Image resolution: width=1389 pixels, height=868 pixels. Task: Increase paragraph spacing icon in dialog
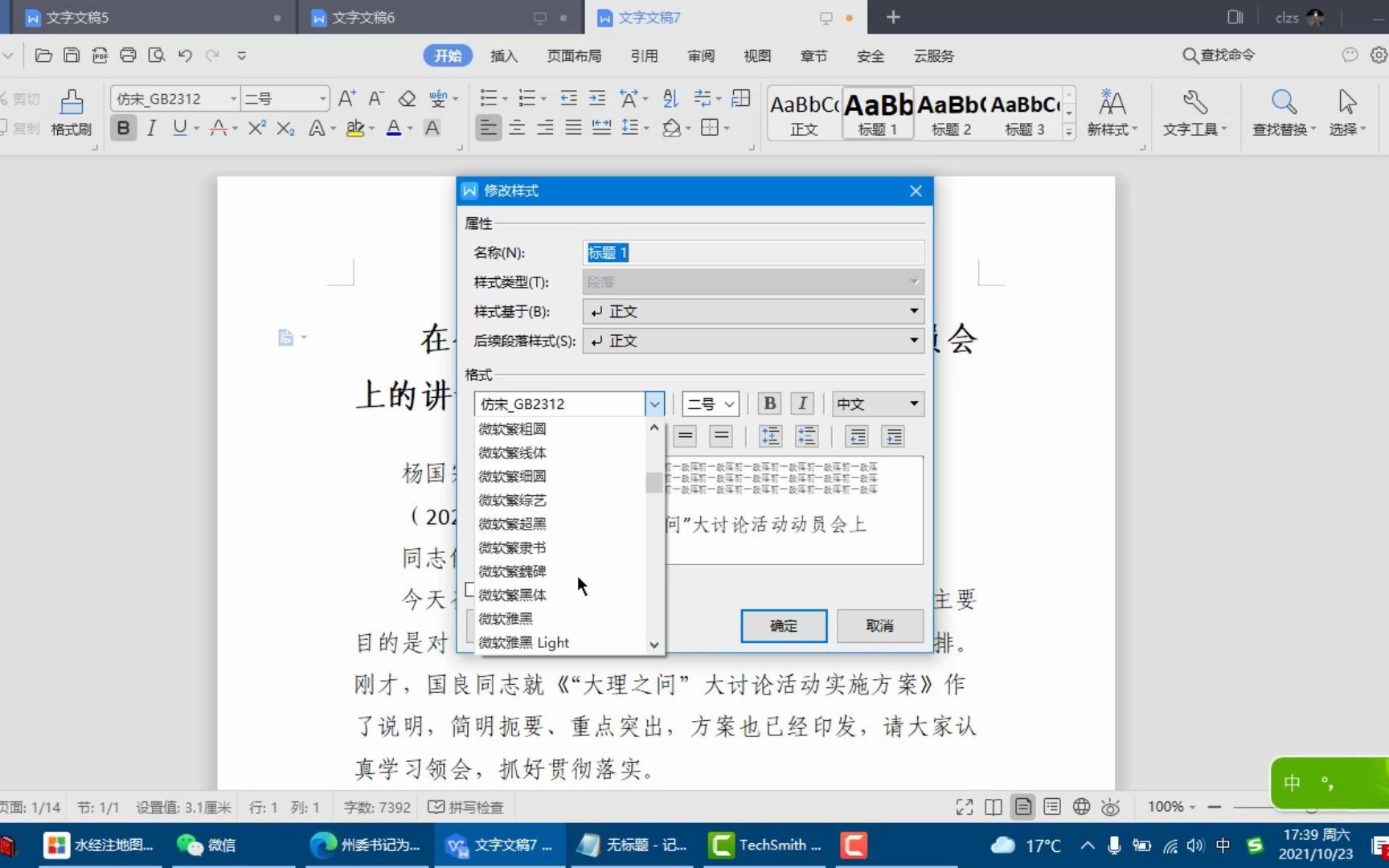(770, 436)
